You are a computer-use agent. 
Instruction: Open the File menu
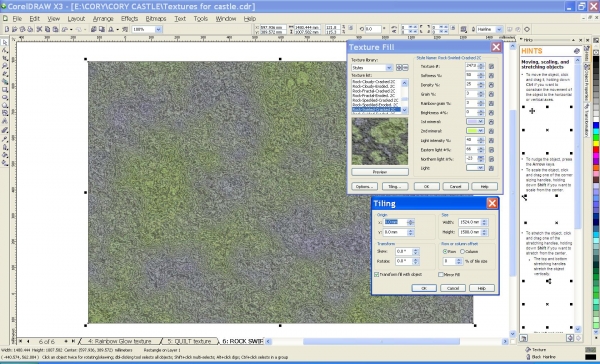[17, 18]
